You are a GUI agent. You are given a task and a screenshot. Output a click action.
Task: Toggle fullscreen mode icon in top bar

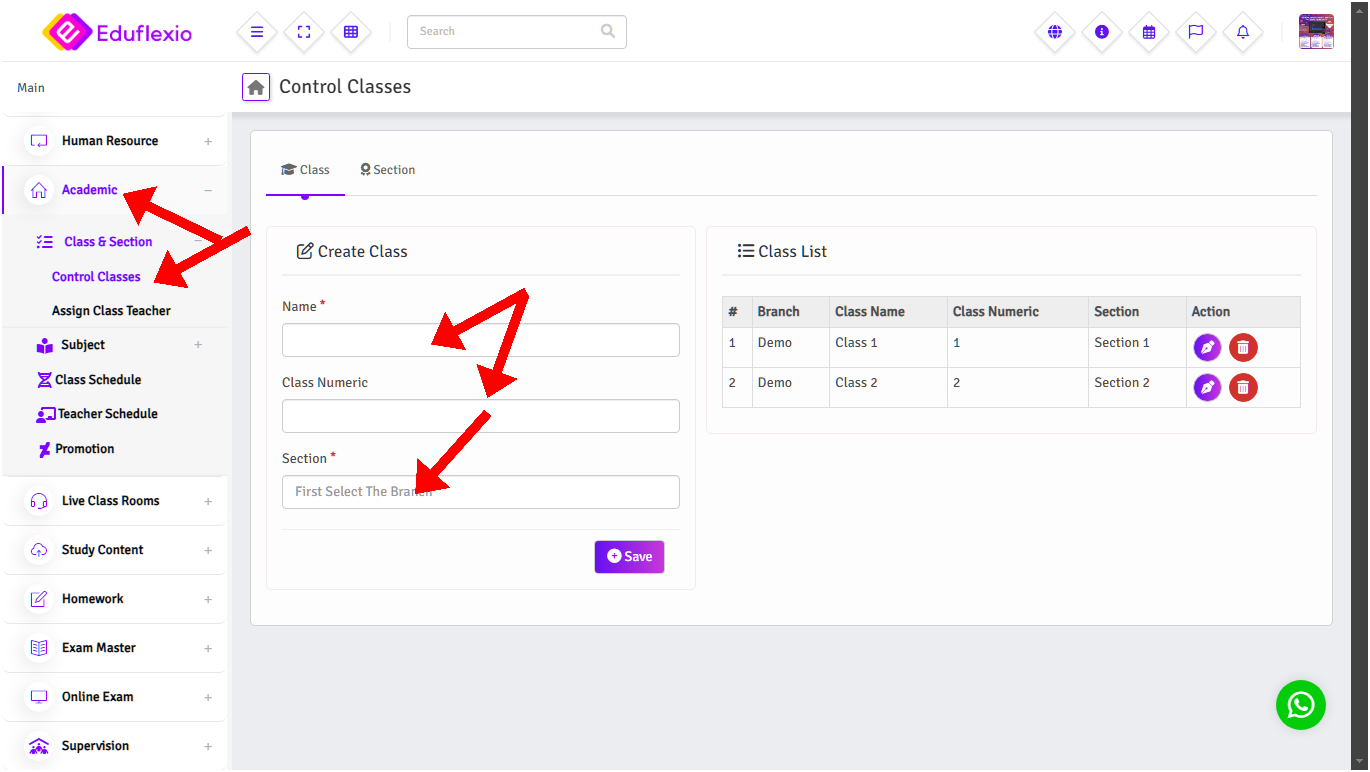(304, 32)
